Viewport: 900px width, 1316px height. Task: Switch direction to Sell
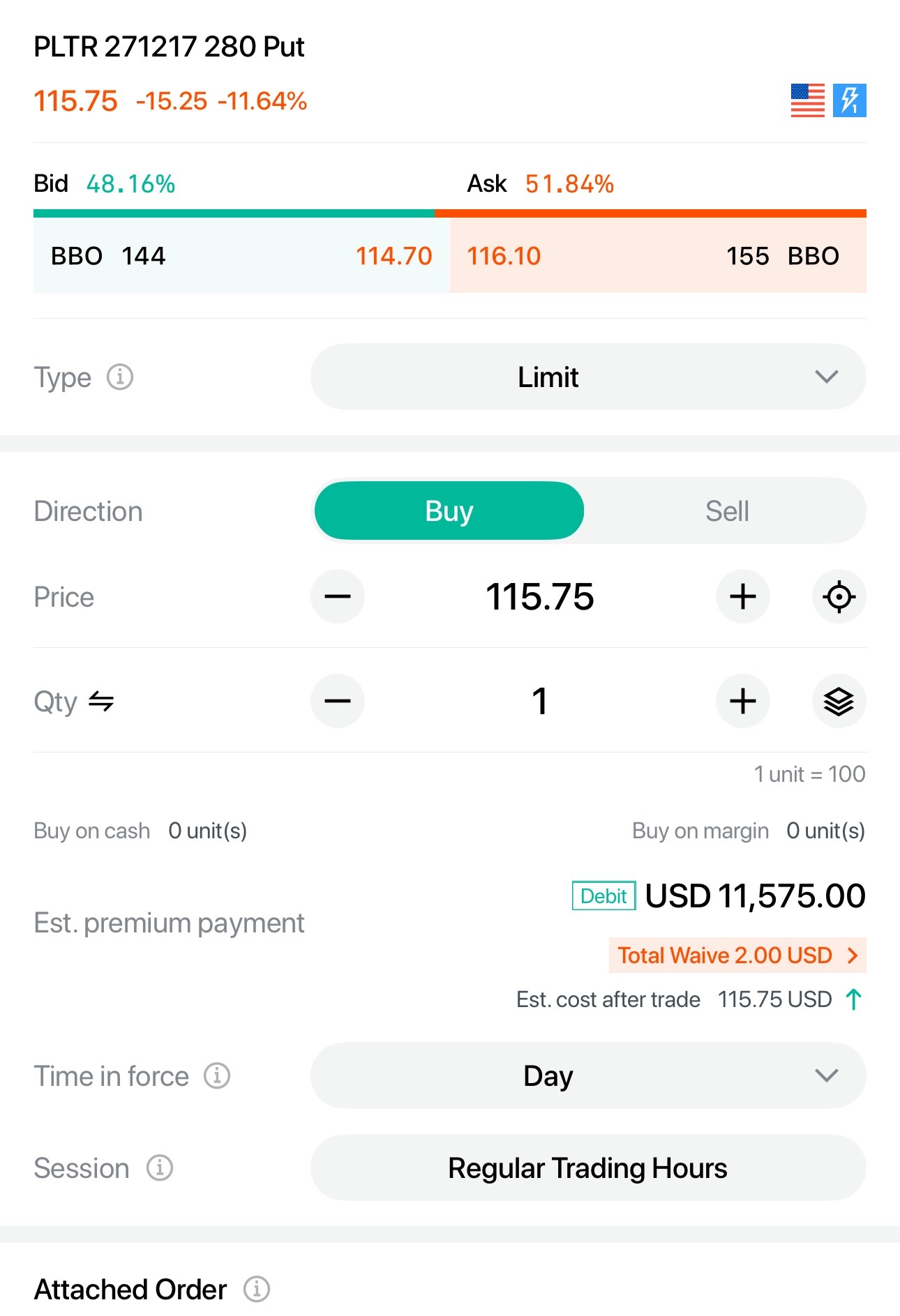pos(727,511)
